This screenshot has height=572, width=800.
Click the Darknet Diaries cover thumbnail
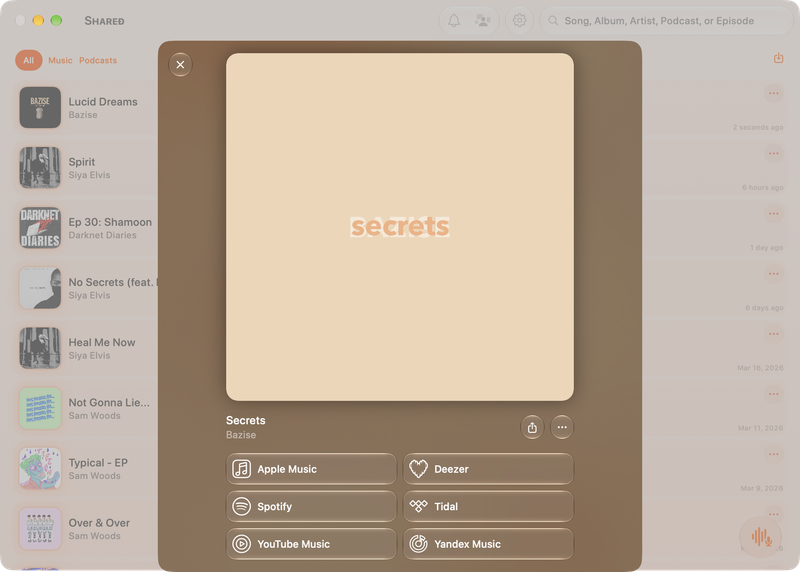pyautogui.click(x=40, y=228)
